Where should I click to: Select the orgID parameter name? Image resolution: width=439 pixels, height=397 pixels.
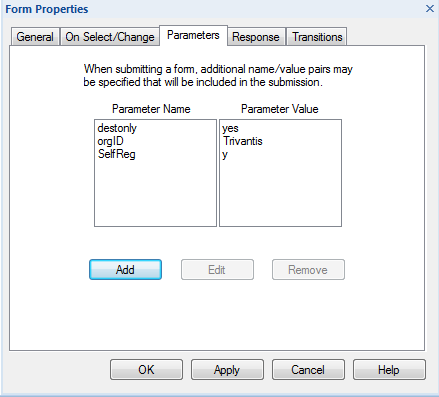click(110, 141)
